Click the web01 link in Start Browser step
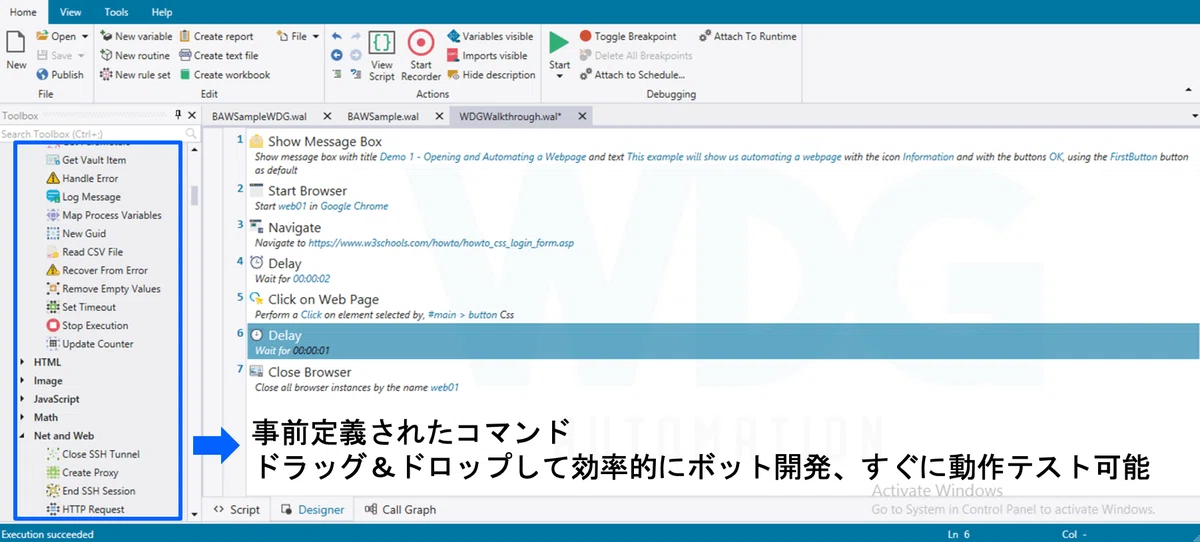This screenshot has width=1200, height=542. click(x=291, y=206)
